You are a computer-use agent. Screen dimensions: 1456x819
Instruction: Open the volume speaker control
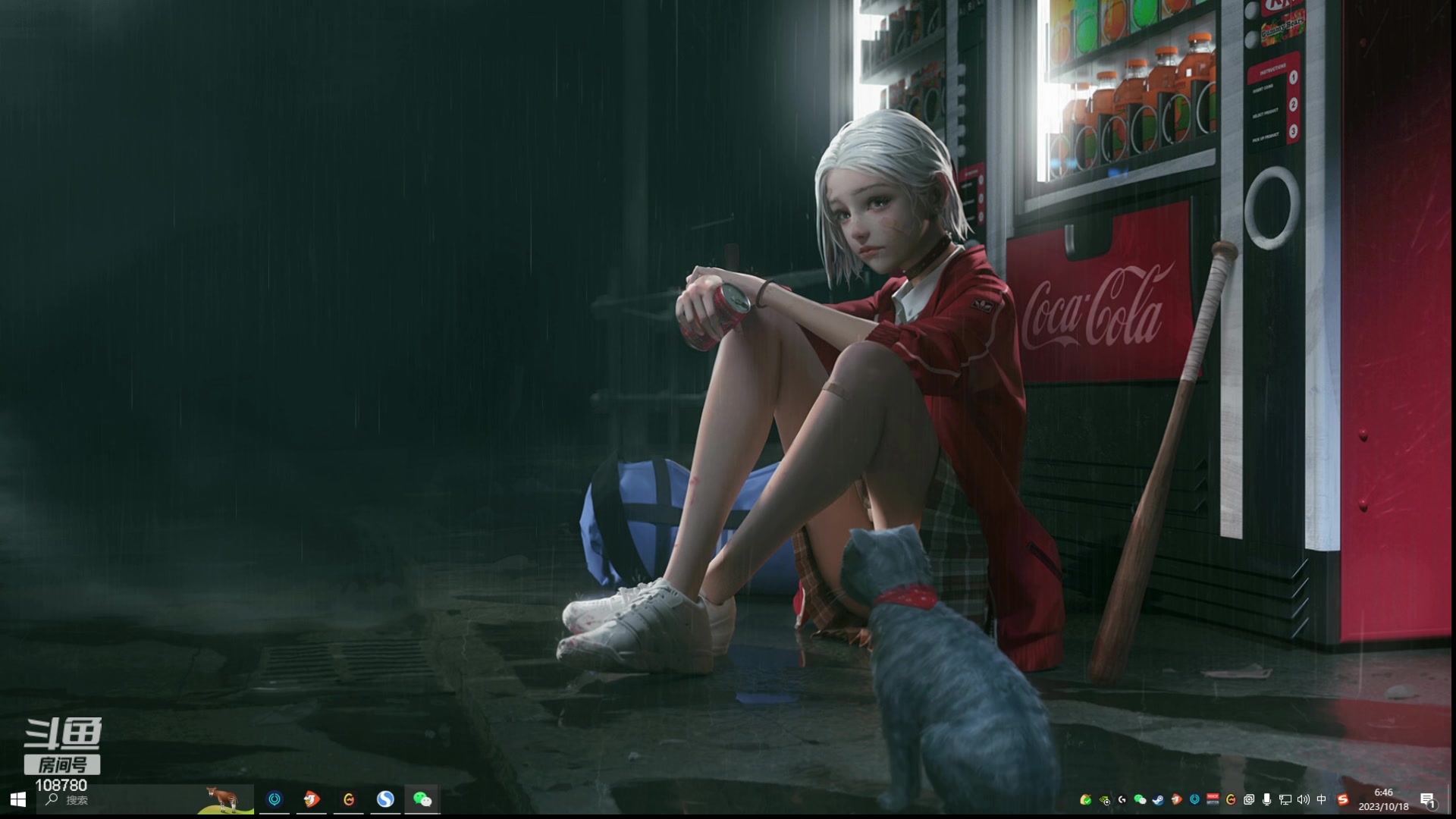1304,799
